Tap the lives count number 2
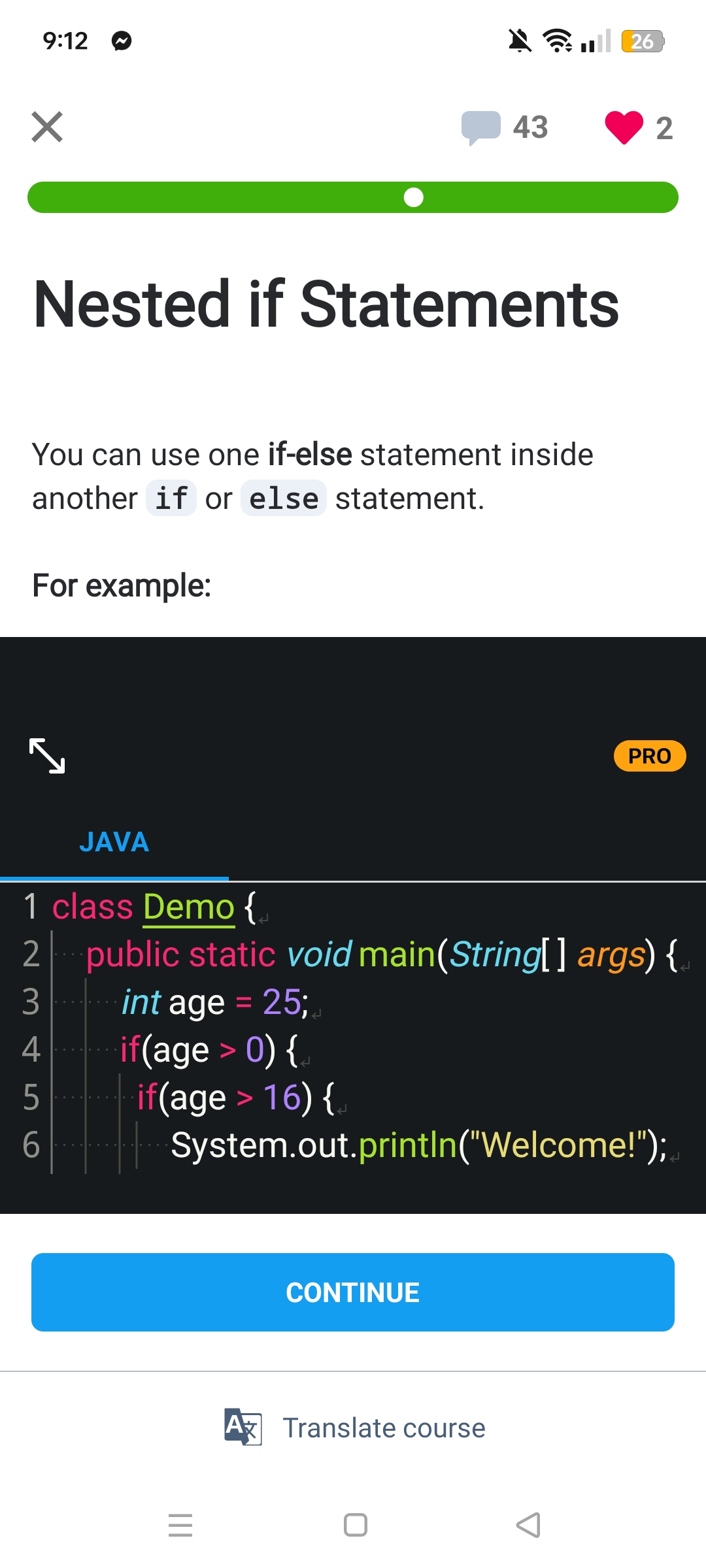The image size is (706, 1568). pos(664,128)
